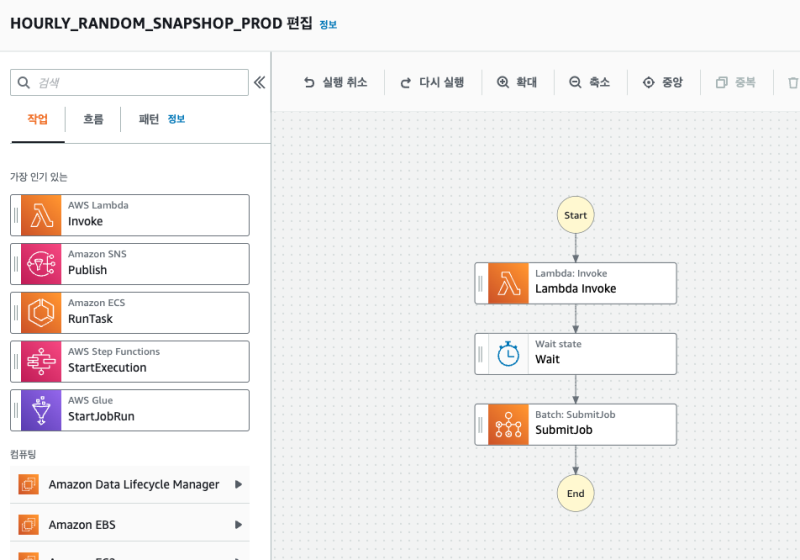Collapse the left panel with double chevron
800x560 pixels.
pos(259,82)
